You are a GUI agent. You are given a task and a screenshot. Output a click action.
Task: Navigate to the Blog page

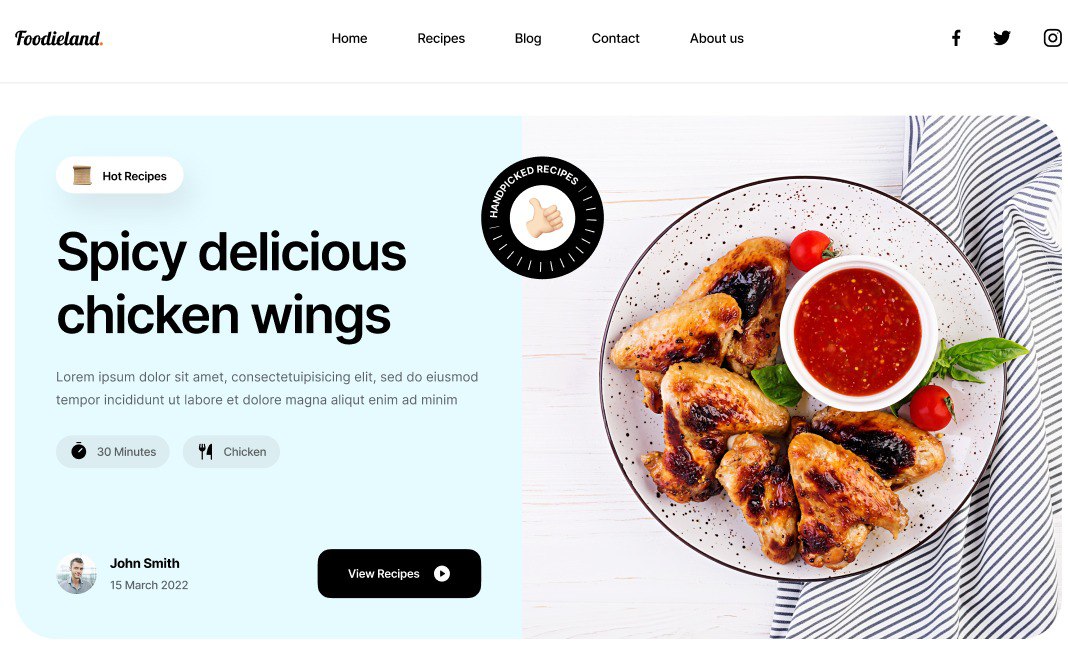528,39
